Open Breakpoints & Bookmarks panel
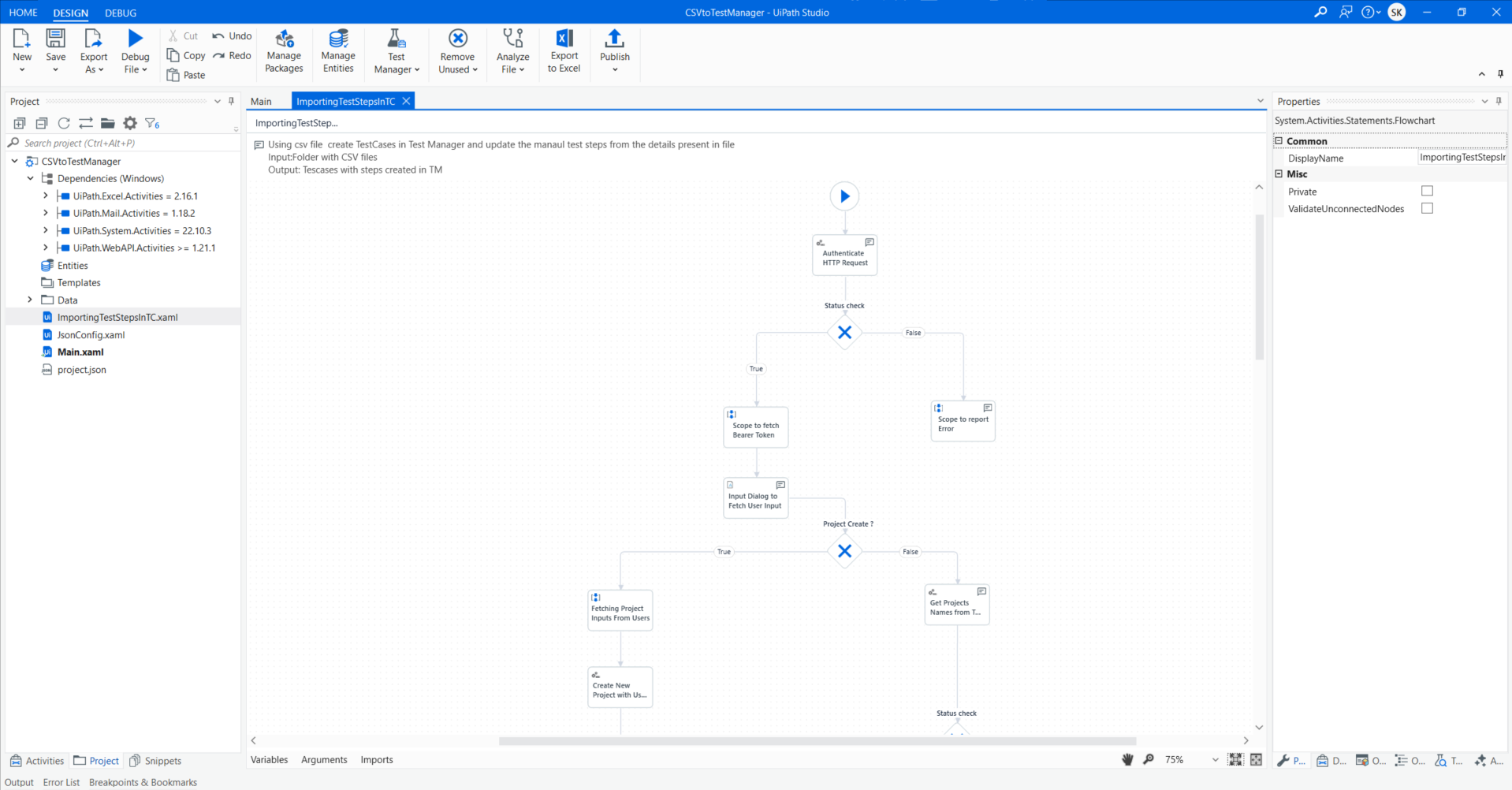The height and width of the screenshot is (790, 1512). tap(143, 782)
